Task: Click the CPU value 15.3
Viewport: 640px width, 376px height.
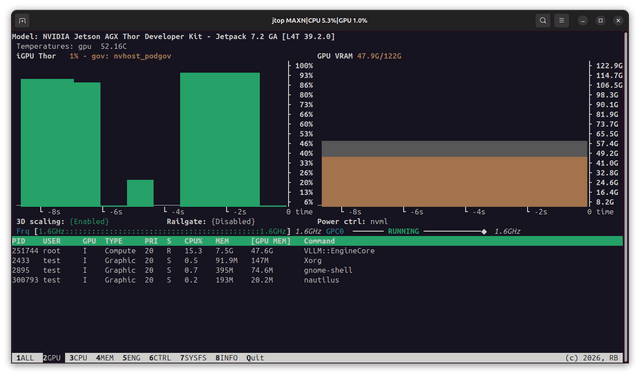Action: coord(193,251)
